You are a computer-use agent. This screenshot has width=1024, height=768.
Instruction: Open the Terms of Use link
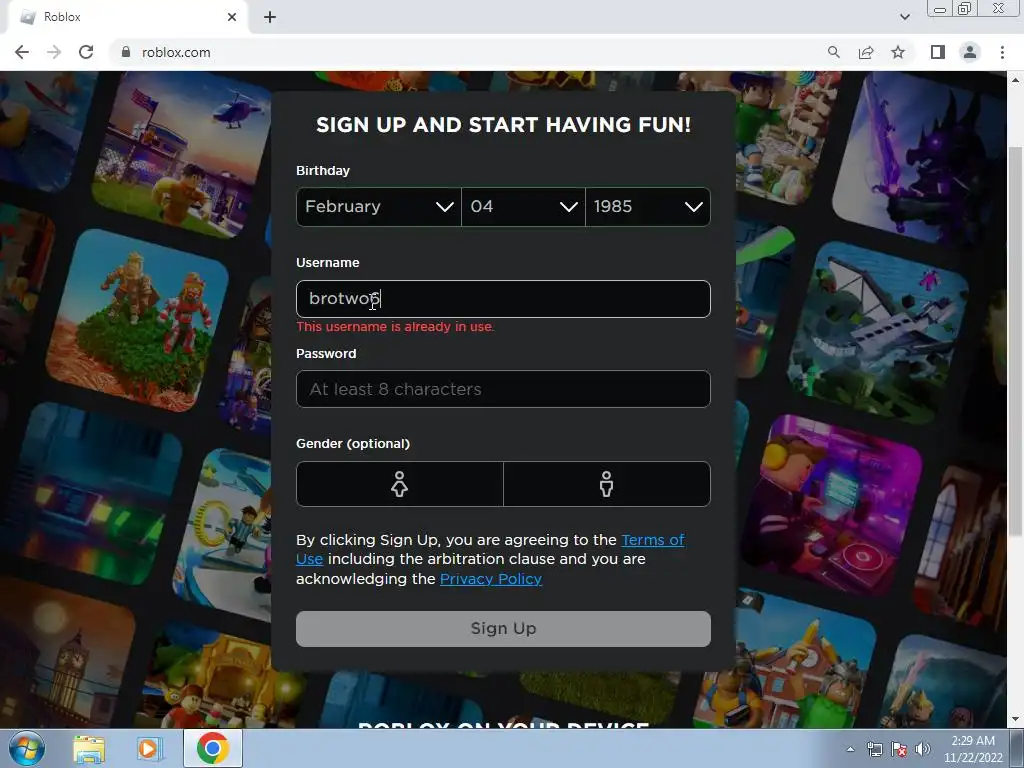click(652, 540)
